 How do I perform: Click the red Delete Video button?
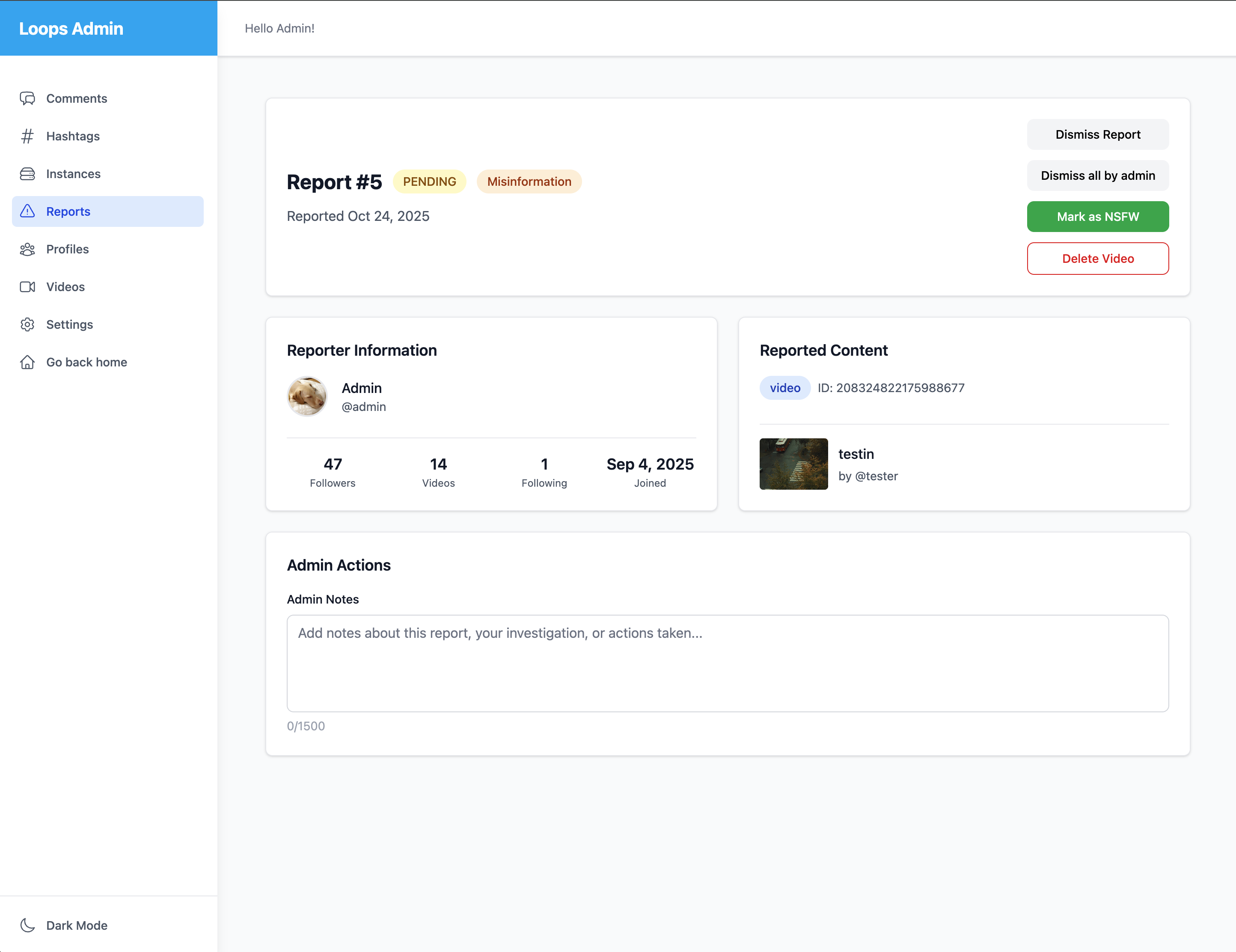1097,259
